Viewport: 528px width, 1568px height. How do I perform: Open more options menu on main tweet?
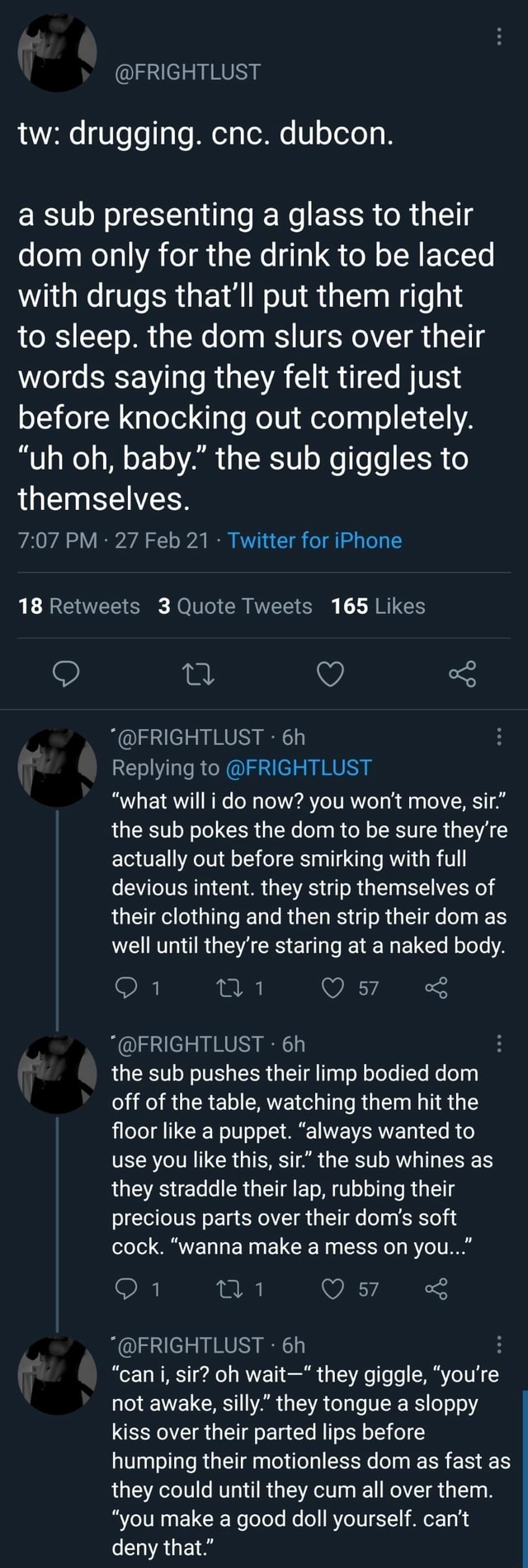pyautogui.click(x=499, y=37)
